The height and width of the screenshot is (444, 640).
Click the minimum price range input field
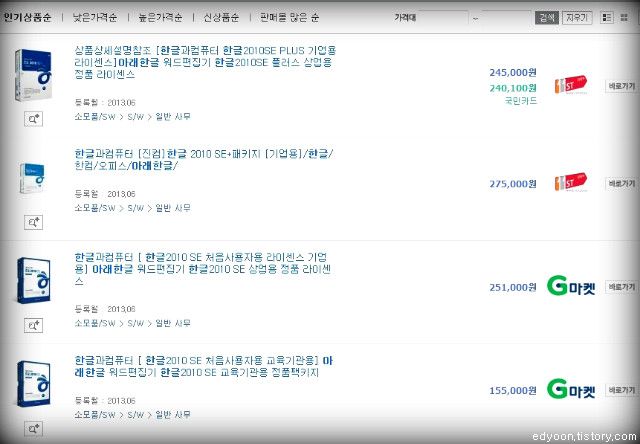point(443,18)
